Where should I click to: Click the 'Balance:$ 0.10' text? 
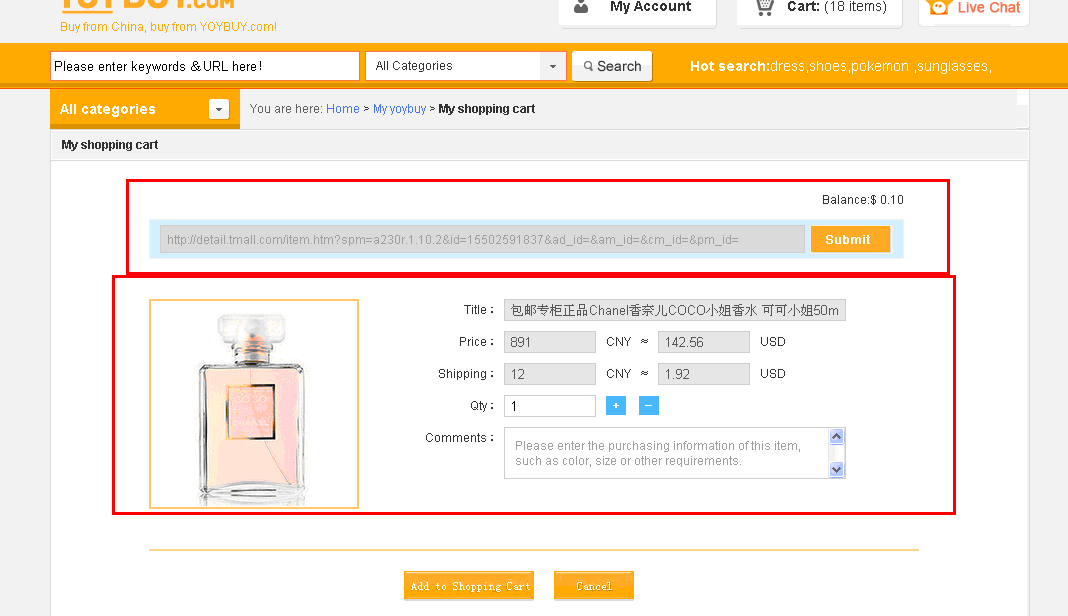pos(862,200)
